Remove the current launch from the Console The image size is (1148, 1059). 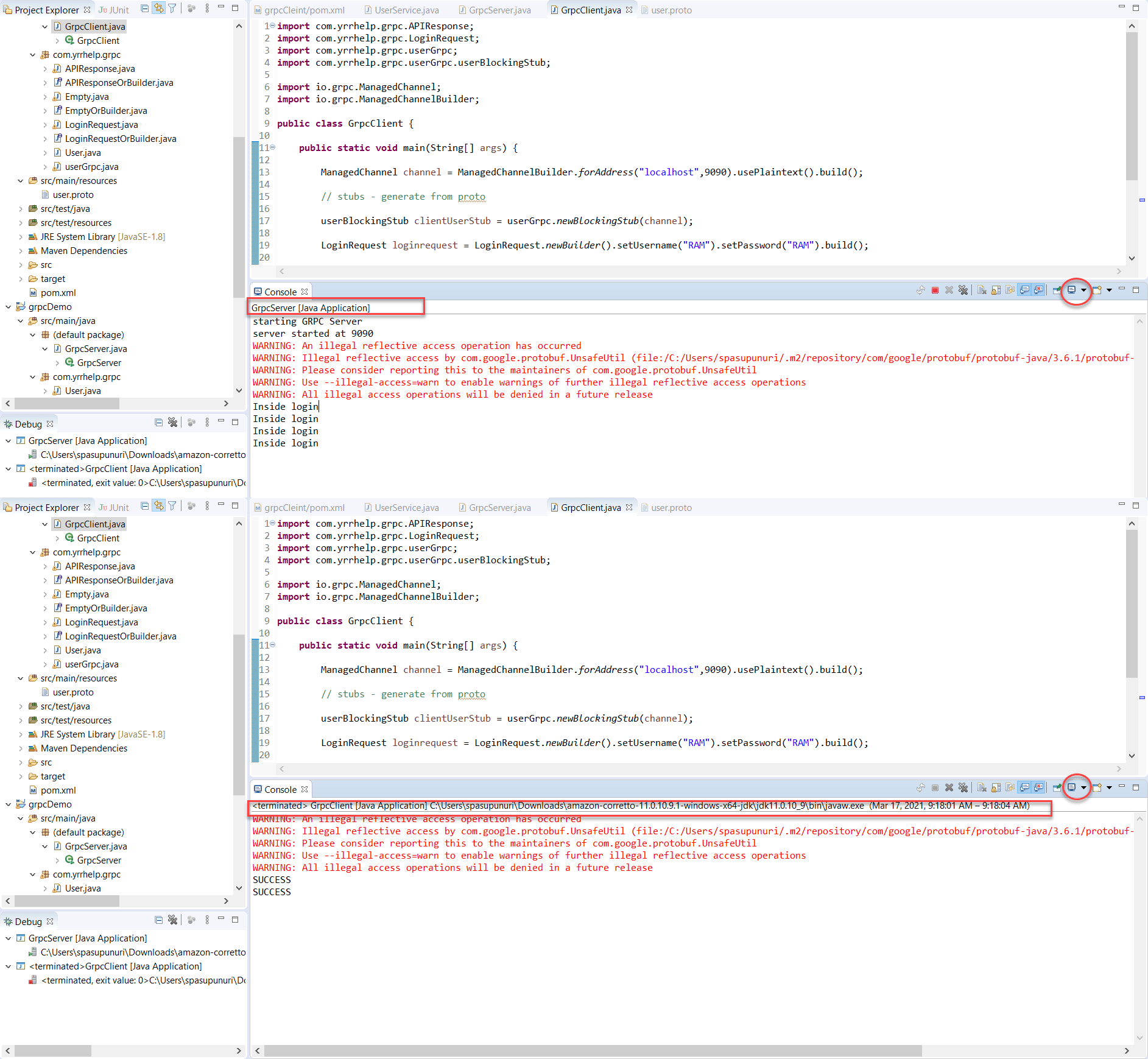949,290
